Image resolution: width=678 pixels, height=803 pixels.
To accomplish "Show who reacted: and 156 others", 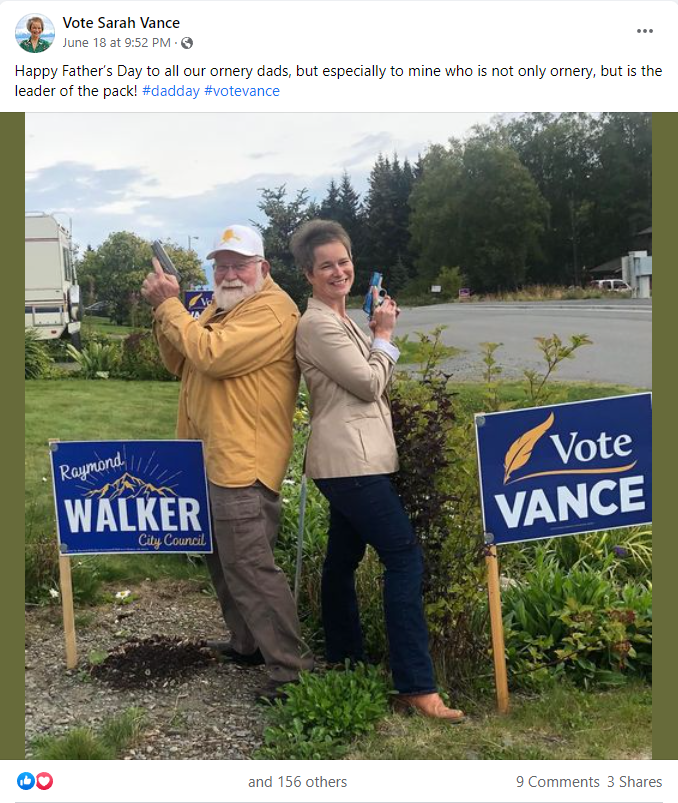I will tap(298, 782).
